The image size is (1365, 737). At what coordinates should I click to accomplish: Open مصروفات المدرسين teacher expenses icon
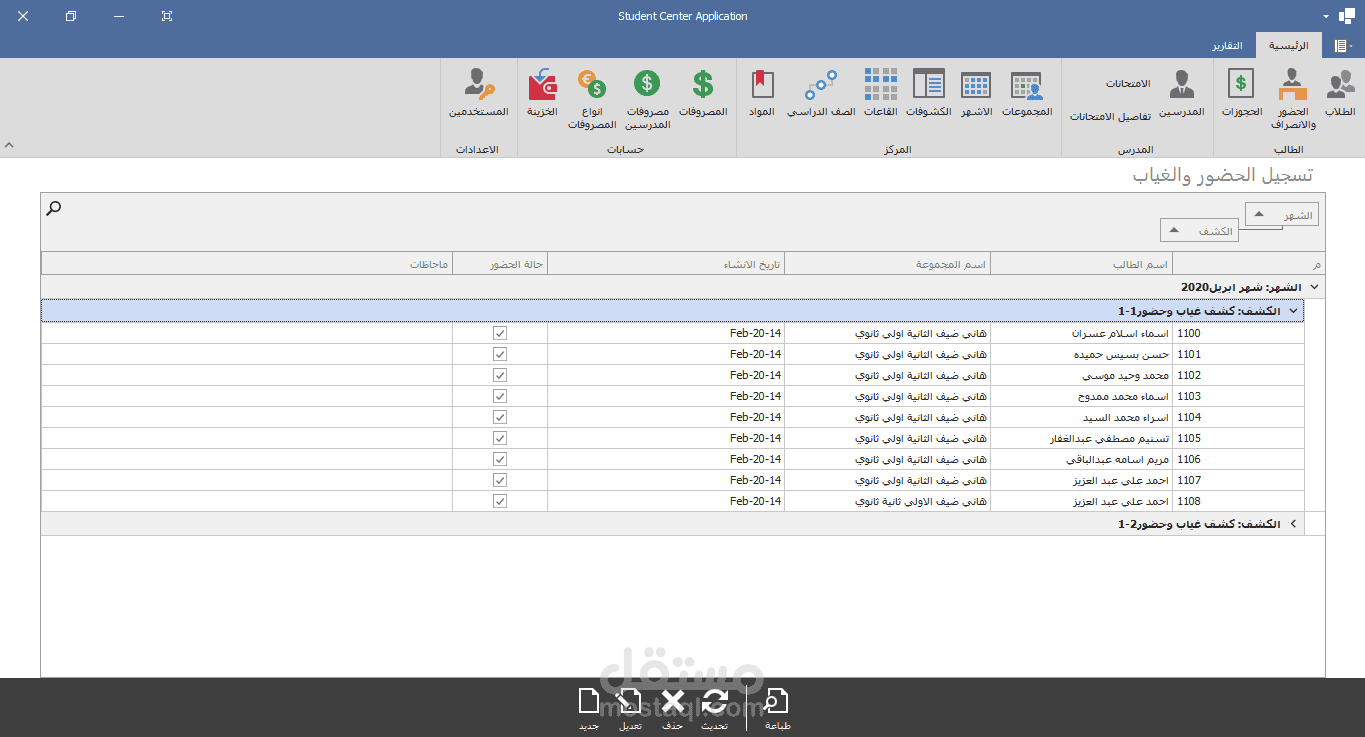647,99
